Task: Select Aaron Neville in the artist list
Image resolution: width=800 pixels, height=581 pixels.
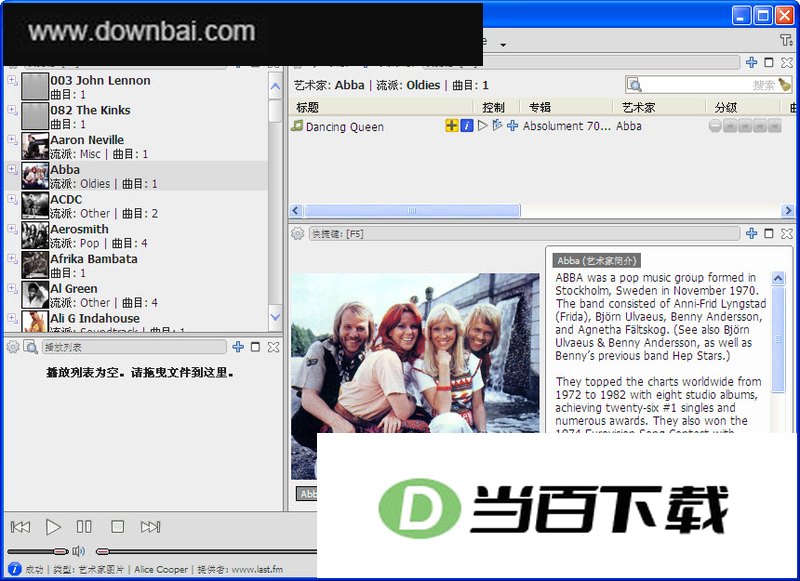Action: (137, 146)
